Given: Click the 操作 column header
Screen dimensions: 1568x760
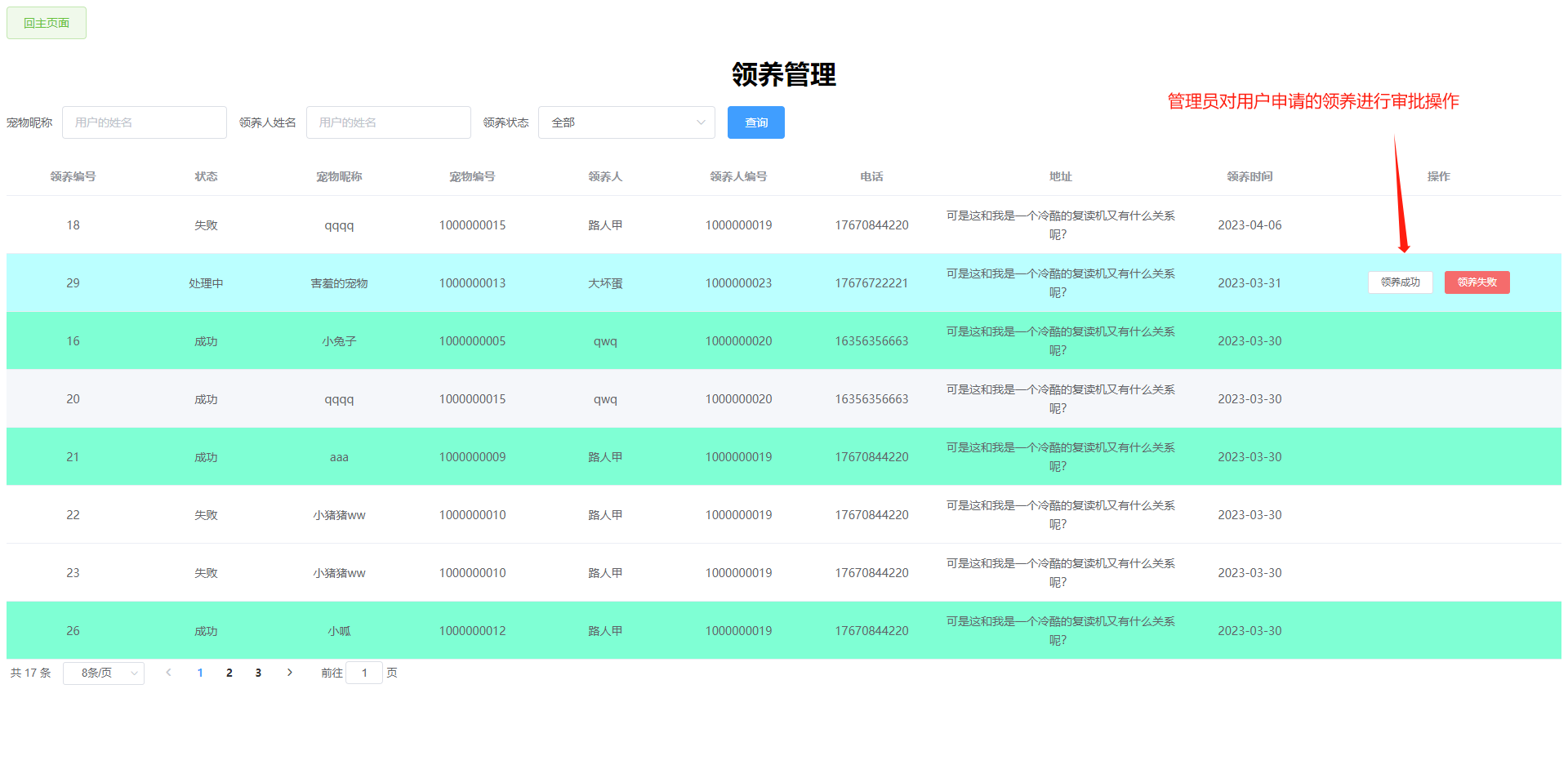Looking at the screenshot, I should [x=1439, y=176].
